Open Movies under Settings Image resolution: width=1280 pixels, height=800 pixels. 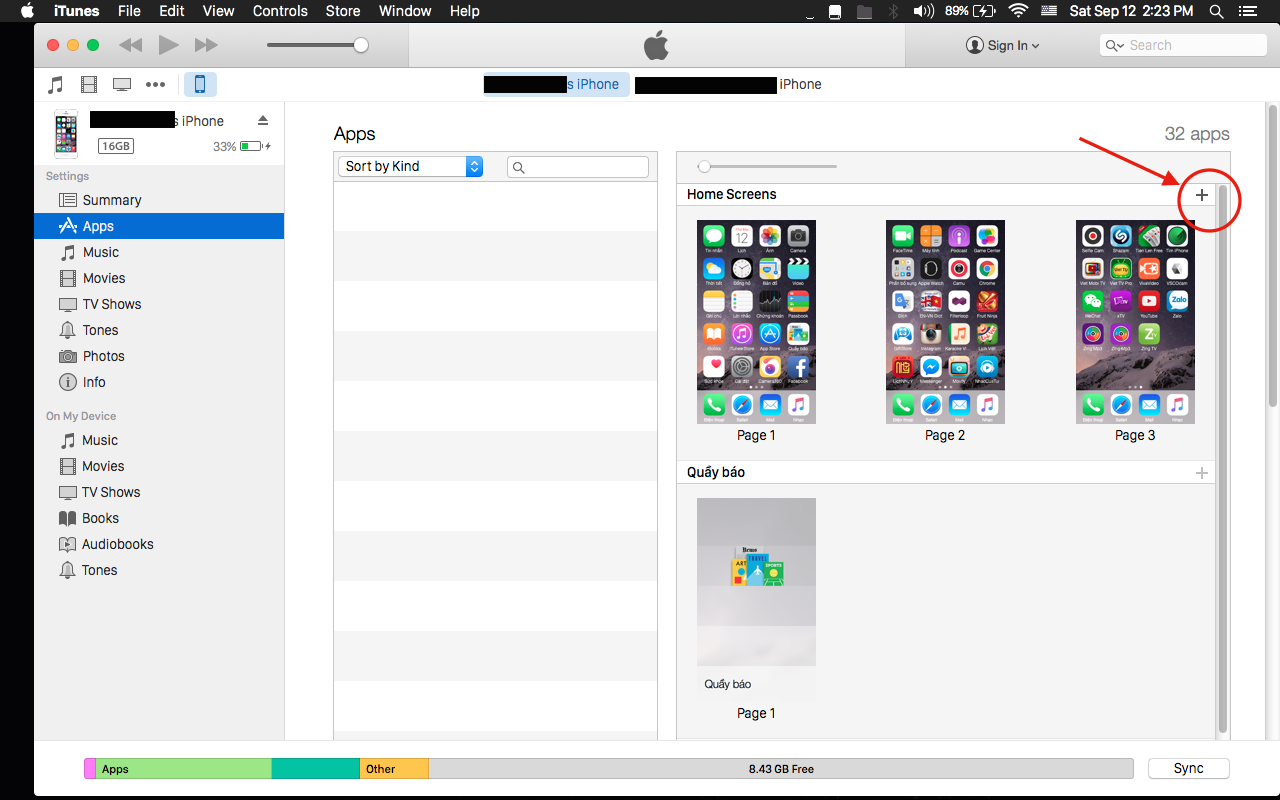(159, 278)
